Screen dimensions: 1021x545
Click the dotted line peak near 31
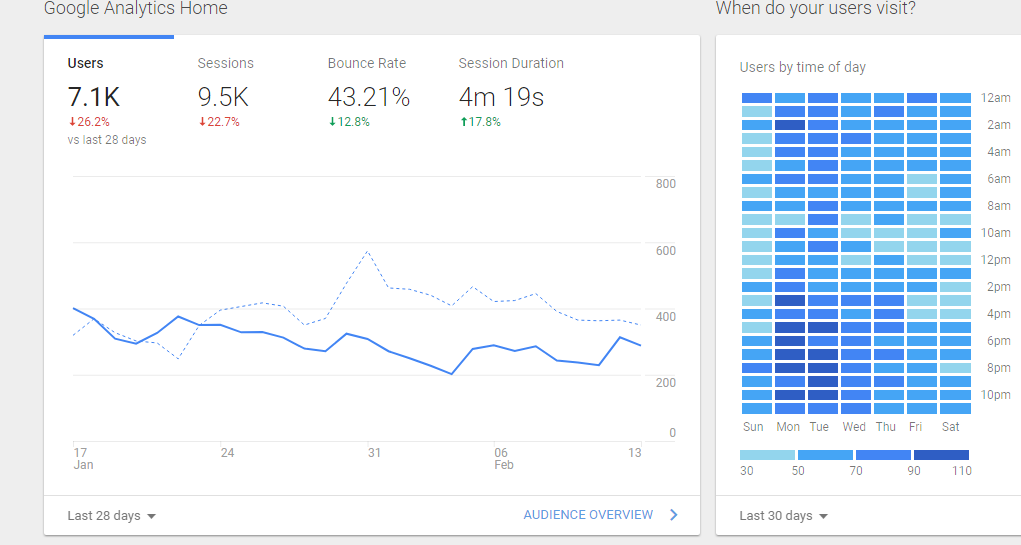pyautogui.click(x=368, y=251)
